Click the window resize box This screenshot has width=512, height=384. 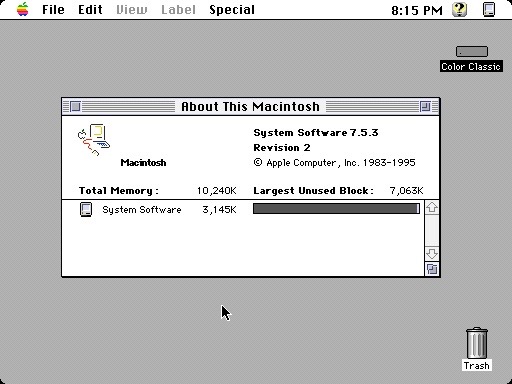pos(432,269)
